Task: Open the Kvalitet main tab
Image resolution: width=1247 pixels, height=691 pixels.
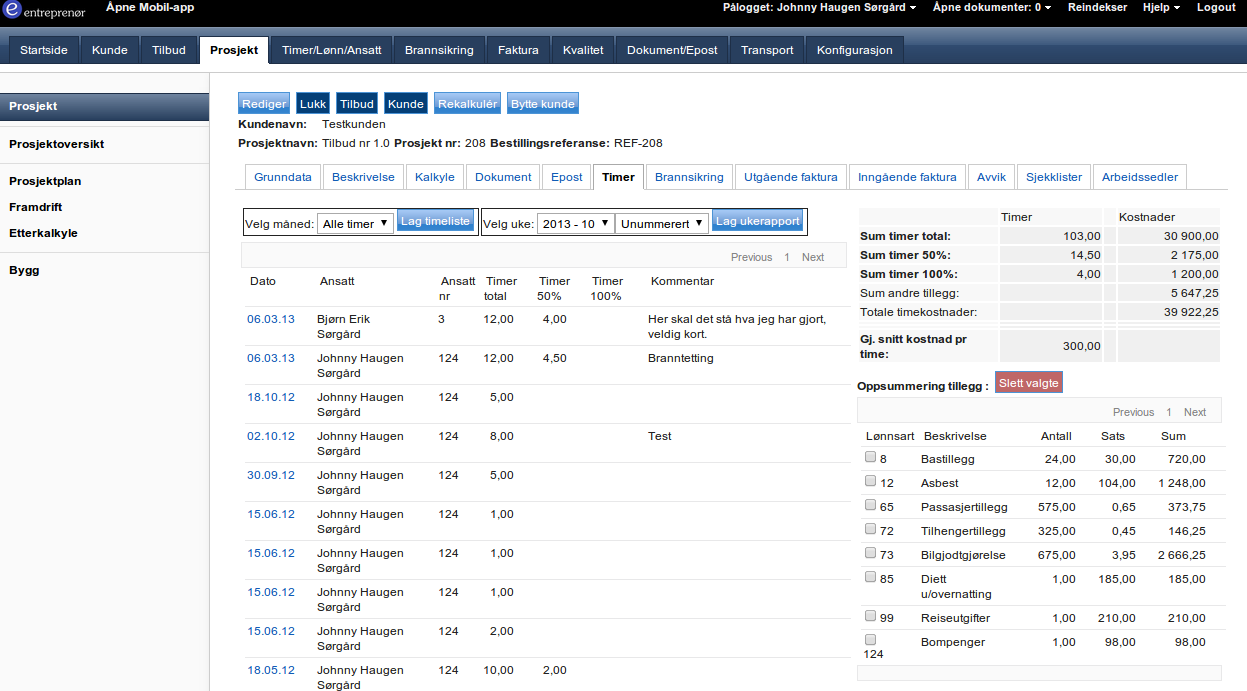Action: click(583, 50)
